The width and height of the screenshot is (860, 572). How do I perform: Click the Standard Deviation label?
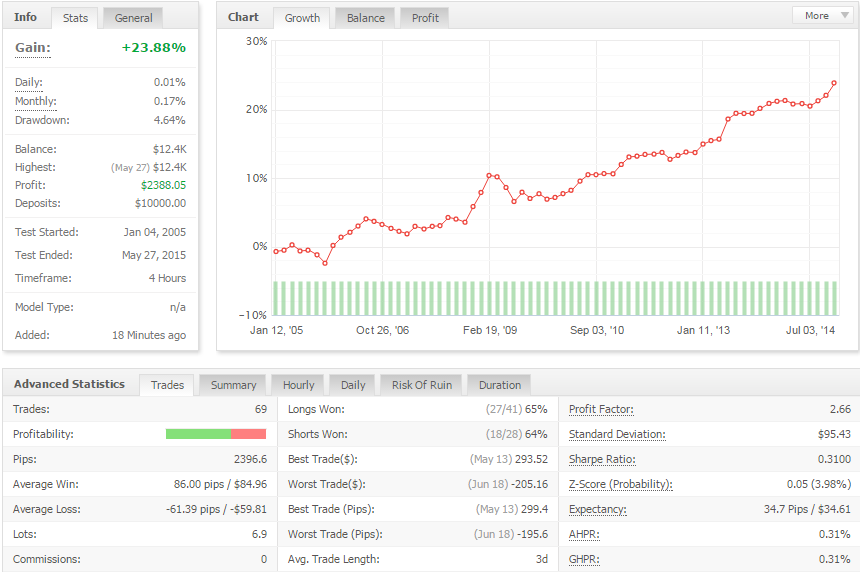pyautogui.click(x=617, y=434)
